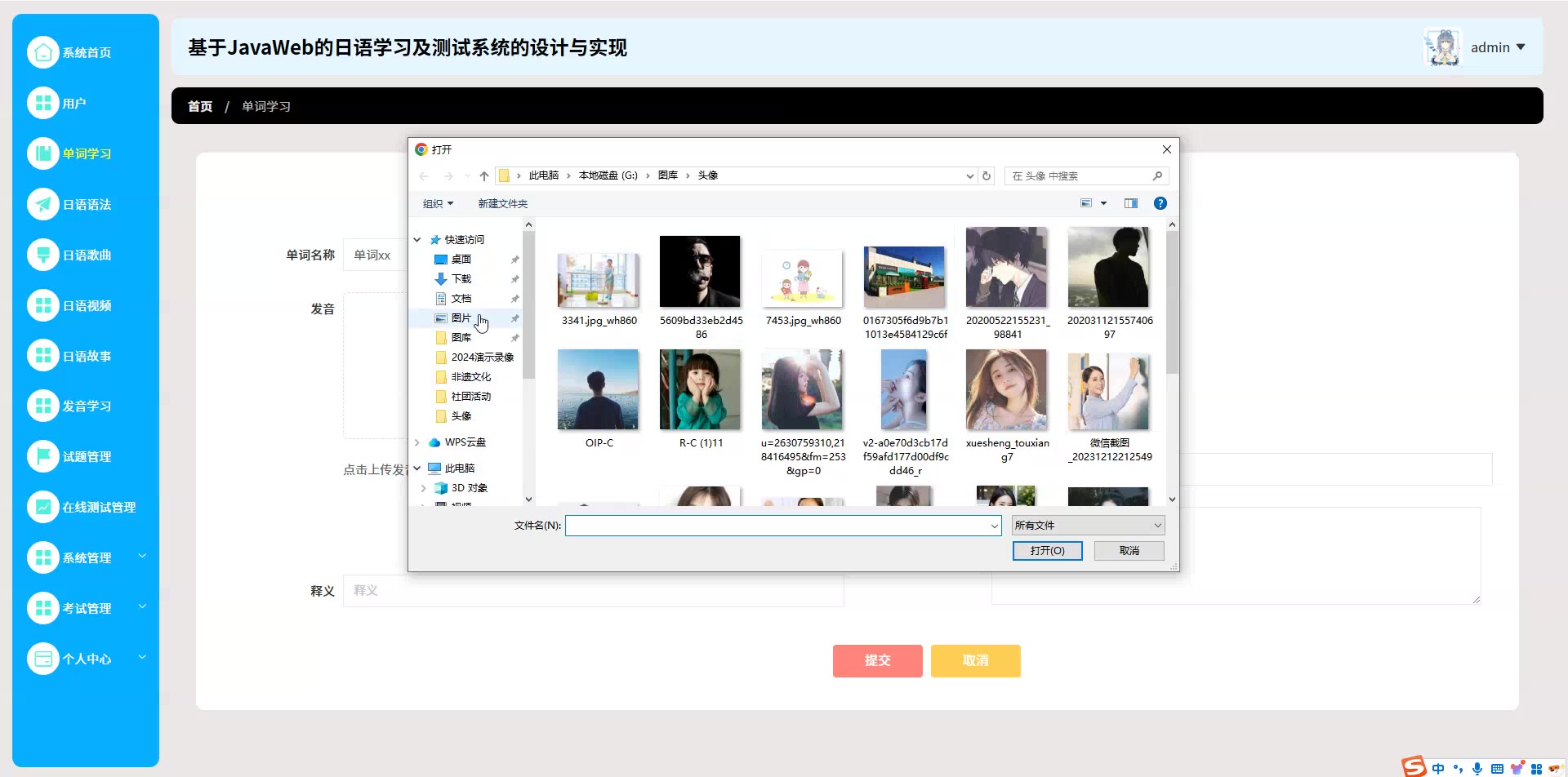This screenshot has height=777, width=1568.
Task: Expand the 组织 dropdown menu
Action: pyautogui.click(x=438, y=204)
